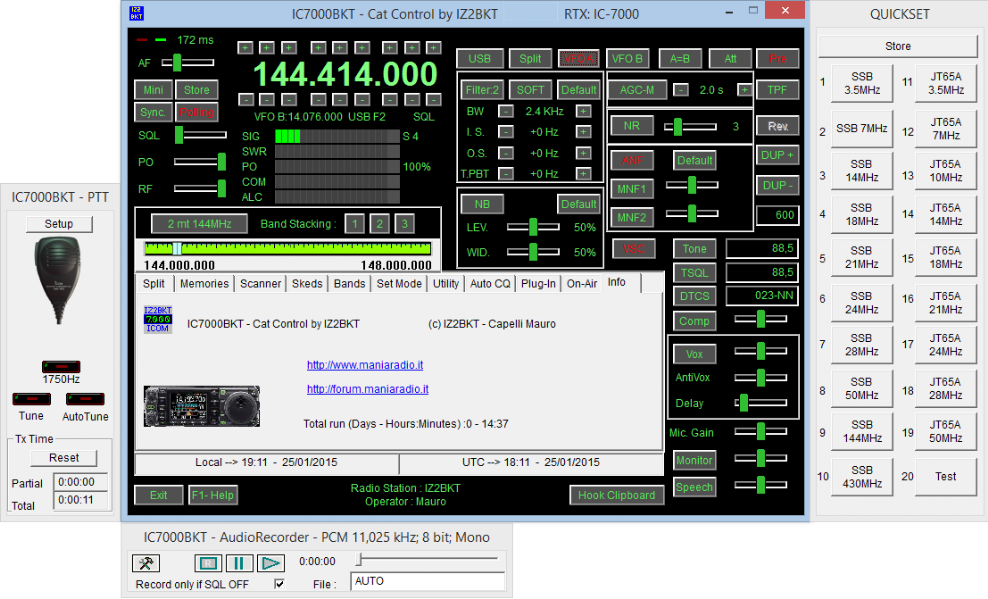988x599 pixels.
Task: Click QUICKSET Store button
Action: coord(897,46)
